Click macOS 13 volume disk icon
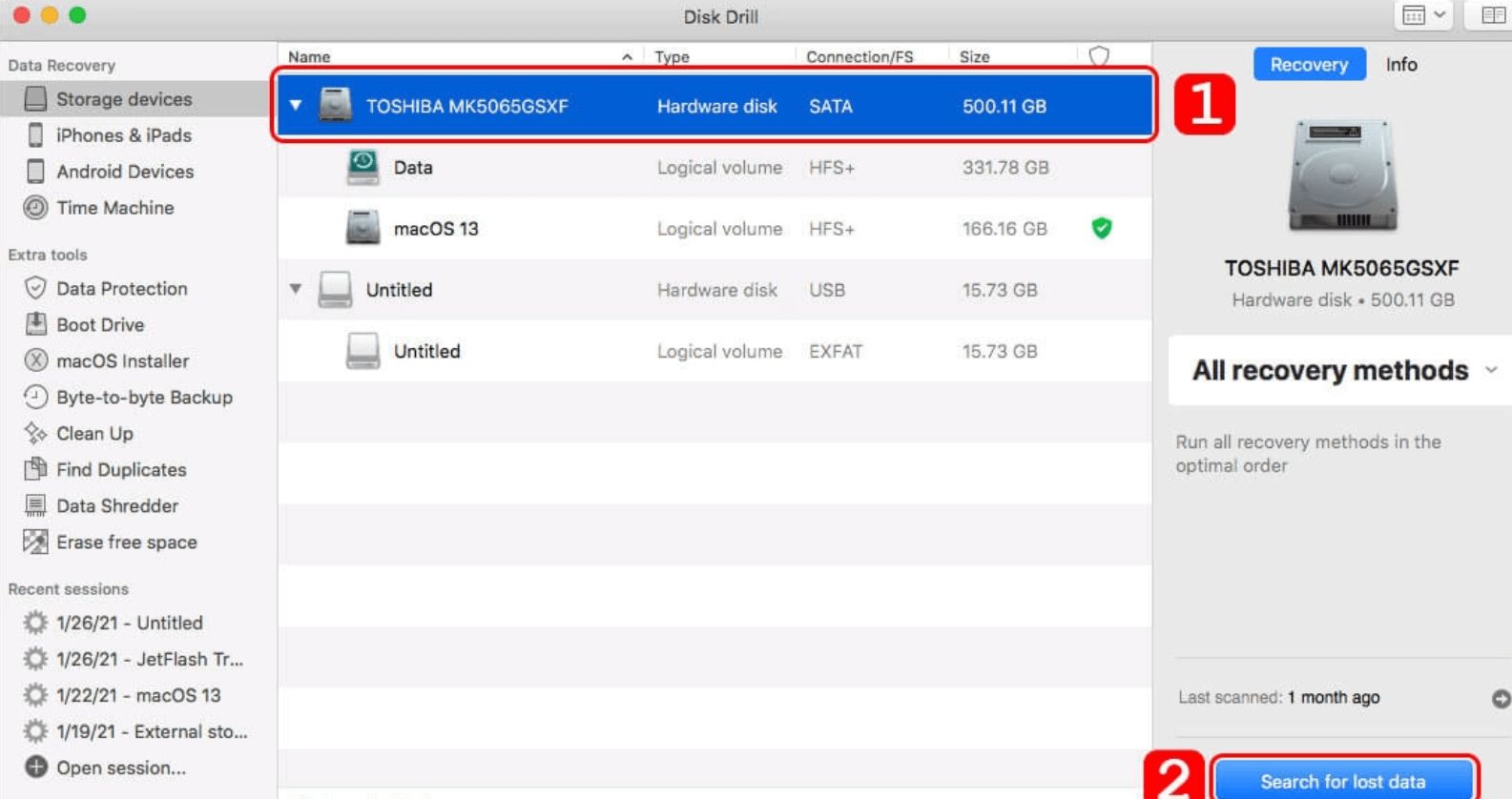Viewport: 1512px width, 799px height. (362, 229)
